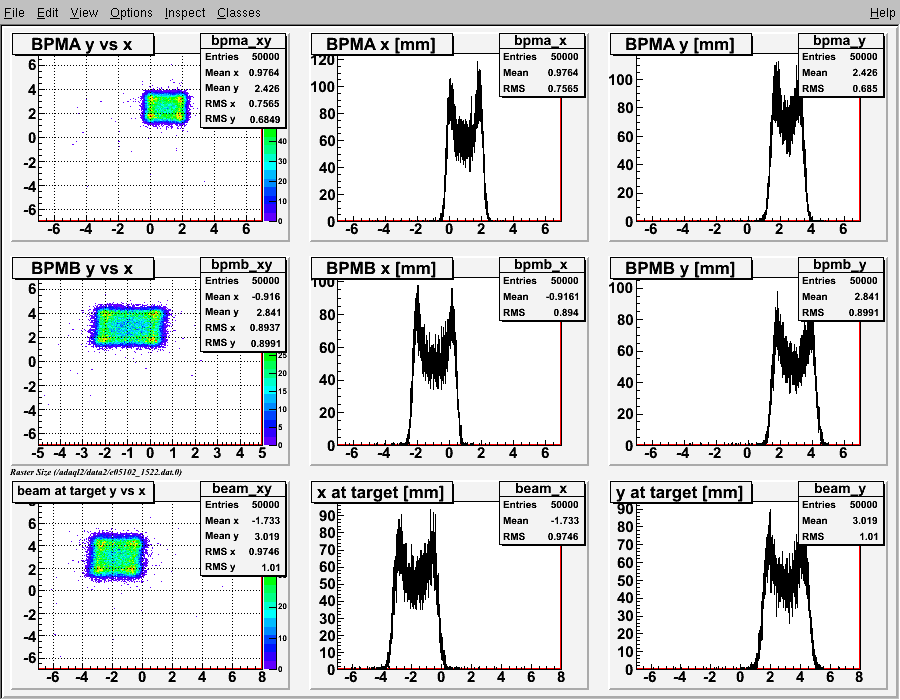Click 'Entries 50000' in beam_y stats
This screenshot has height=700, width=900.
[840, 504]
